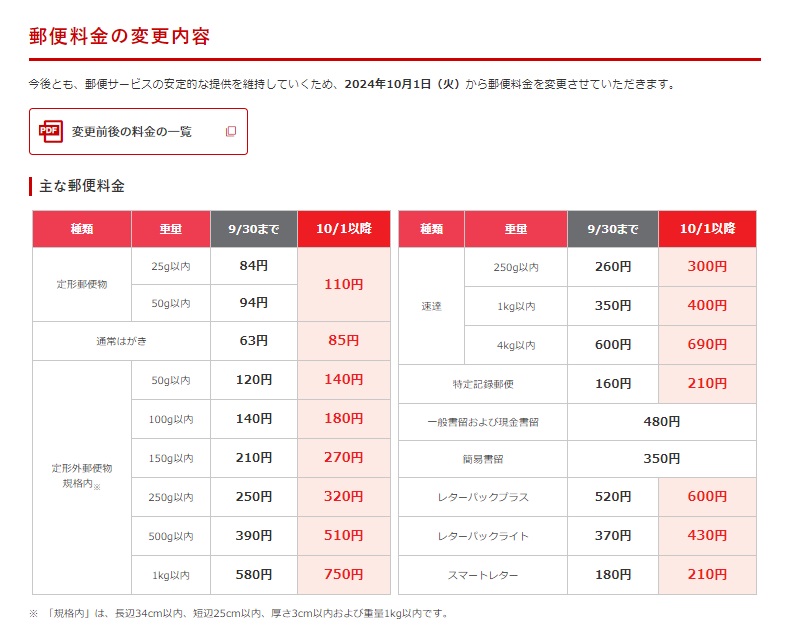Click the レターパックプラス row label
Image resolution: width=796 pixels, height=639 pixels.
(483, 497)
